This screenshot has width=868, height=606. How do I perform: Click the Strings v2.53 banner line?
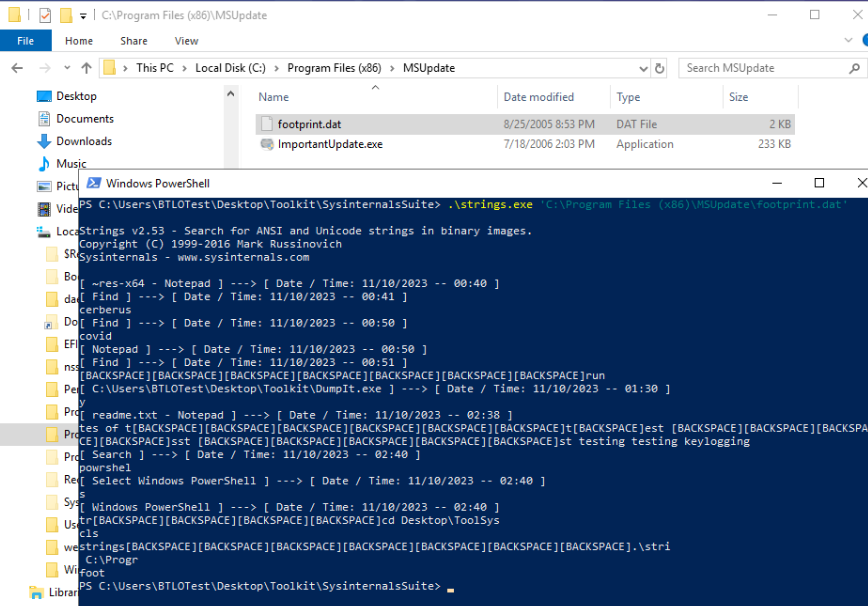click(306, 231)
